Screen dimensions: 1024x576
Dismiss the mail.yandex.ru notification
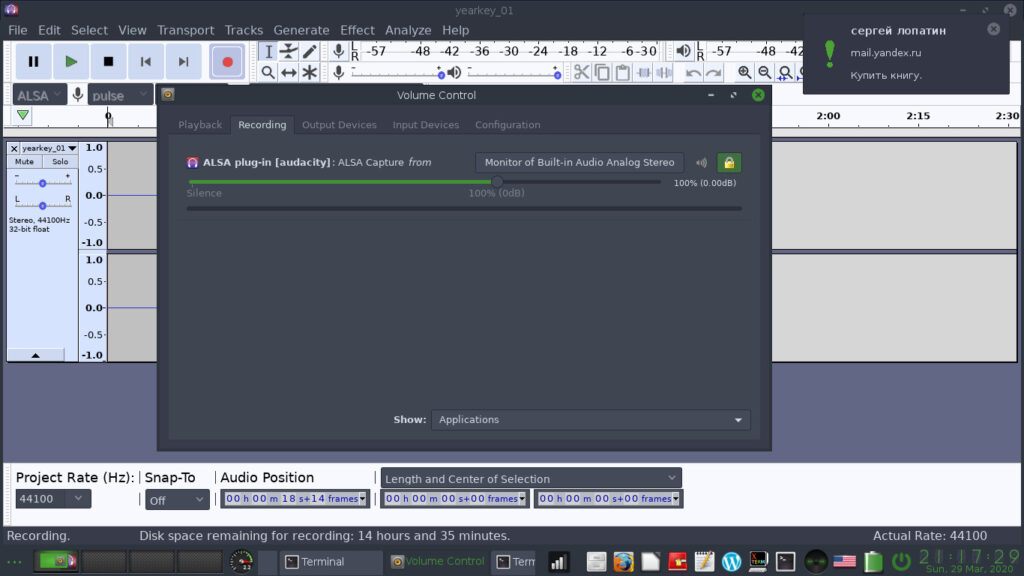(x=993, y=29)
